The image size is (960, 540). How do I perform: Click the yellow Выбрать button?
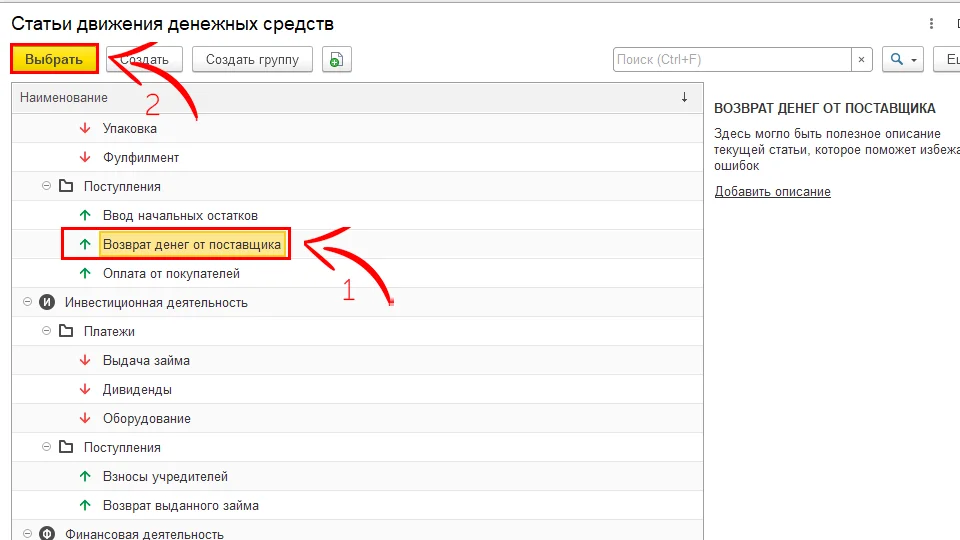point(54,59)
